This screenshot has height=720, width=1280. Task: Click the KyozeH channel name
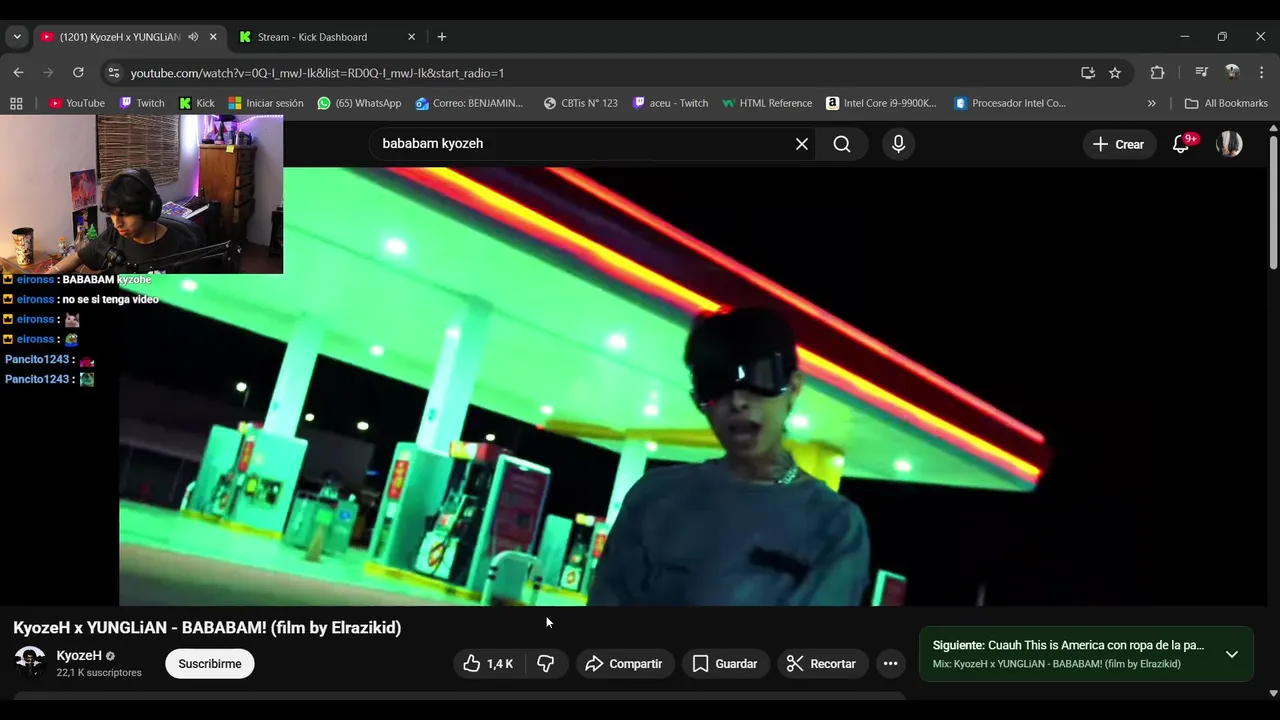click(x=79, y=656)
